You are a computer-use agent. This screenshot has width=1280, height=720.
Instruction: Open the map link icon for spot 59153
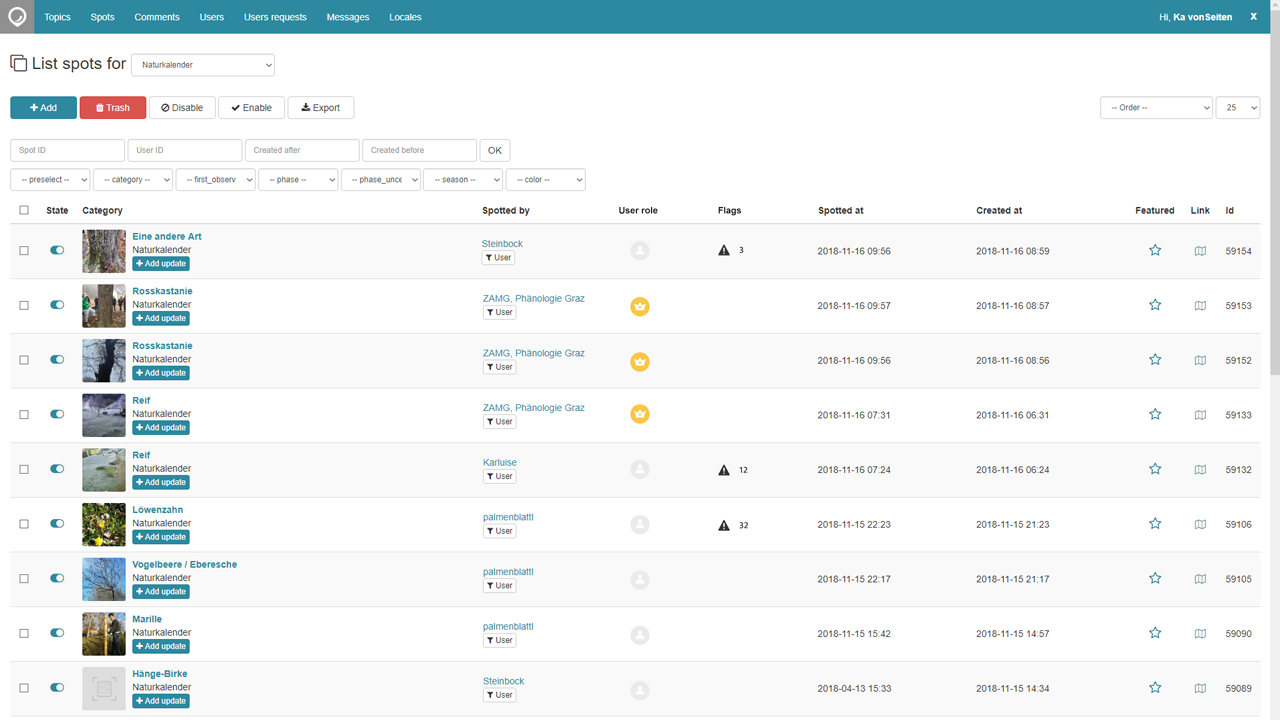pos(1200,305)
